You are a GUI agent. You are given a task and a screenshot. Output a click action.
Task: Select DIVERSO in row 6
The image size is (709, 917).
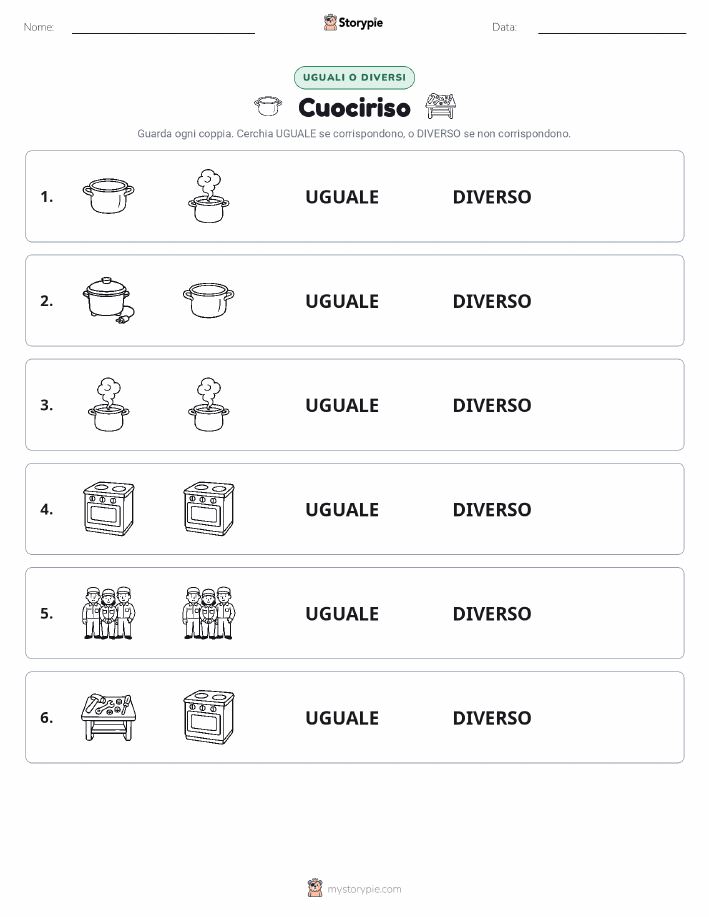[491, 718]
